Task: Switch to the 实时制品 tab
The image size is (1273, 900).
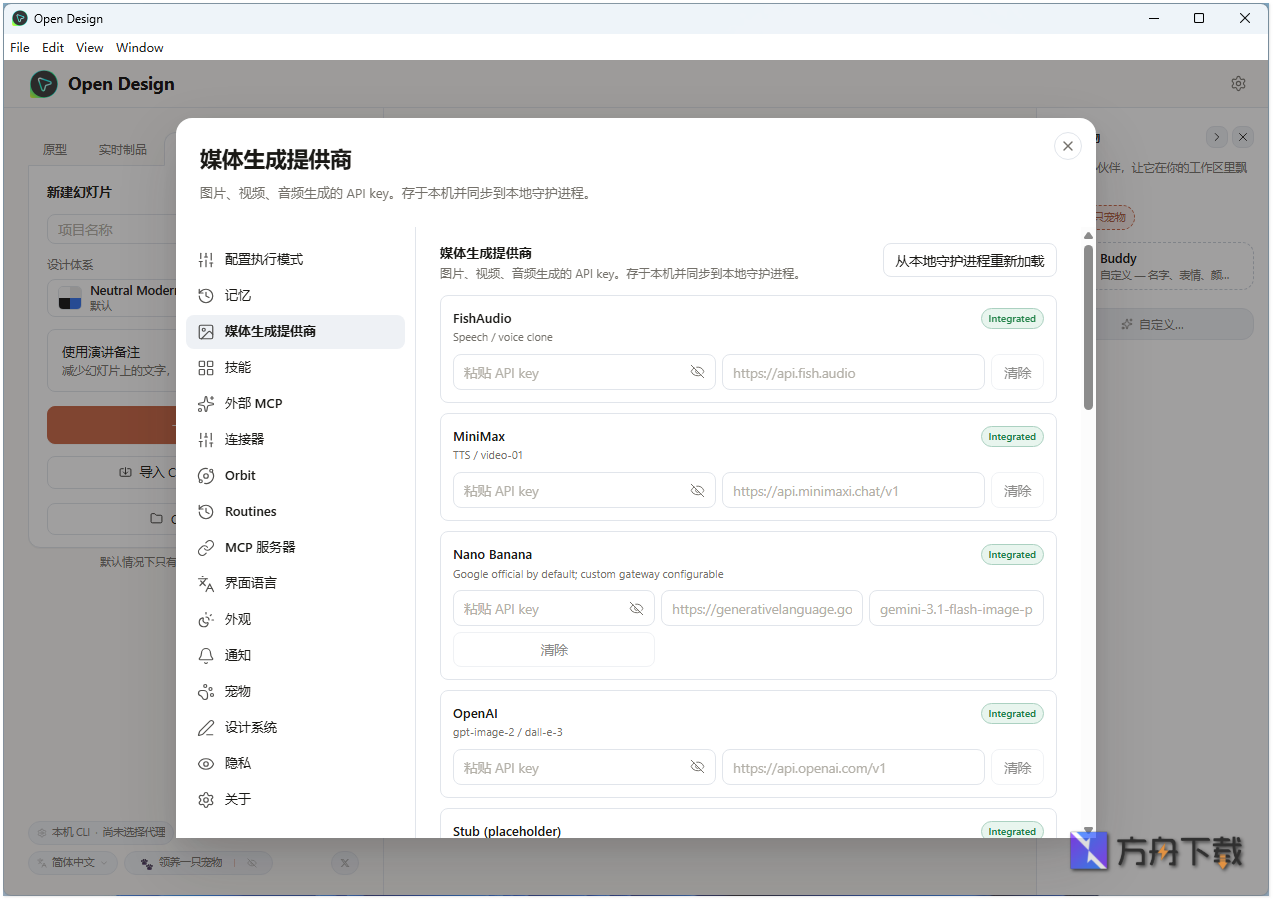Action: (x=122, y=149)
